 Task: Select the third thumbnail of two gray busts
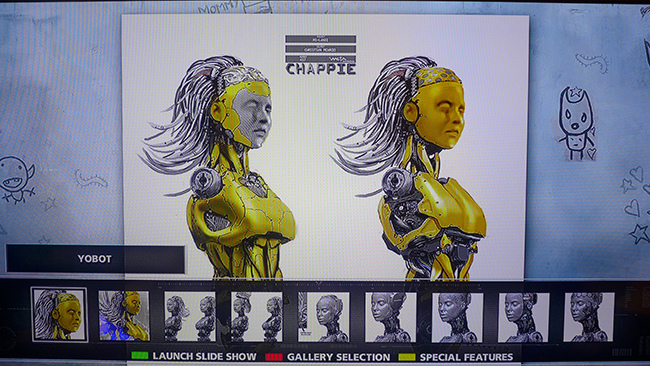tap(190, 317)
